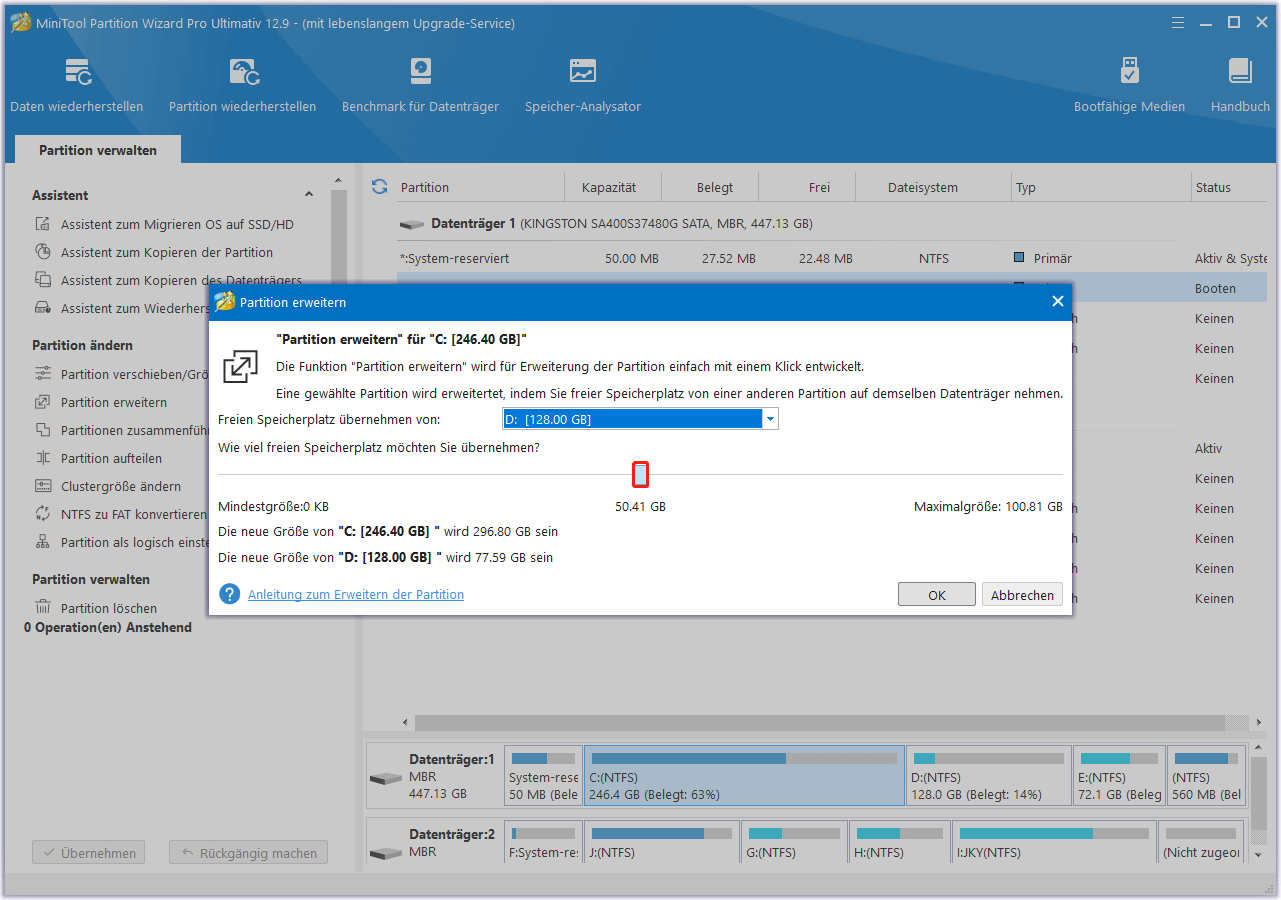This screenshot has height=900, width=1281.
Task: Click the refresh icon beside the Partition column header
Action: pyautogui.click(x=379, y=187)
